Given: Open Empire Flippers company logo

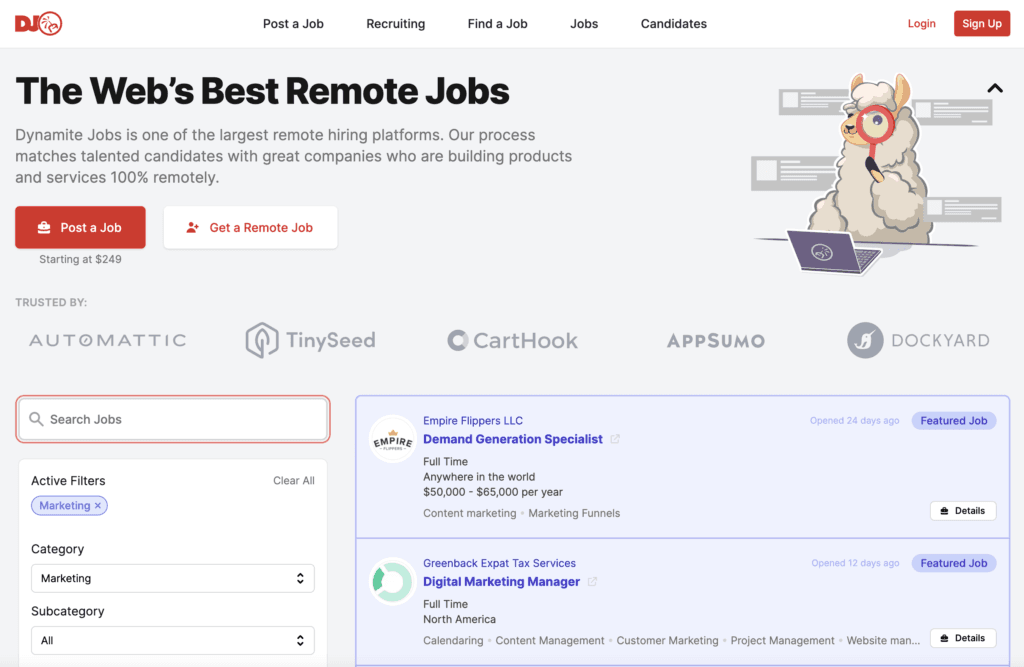Looking at the screenshot, I should (x=392, y=439).
